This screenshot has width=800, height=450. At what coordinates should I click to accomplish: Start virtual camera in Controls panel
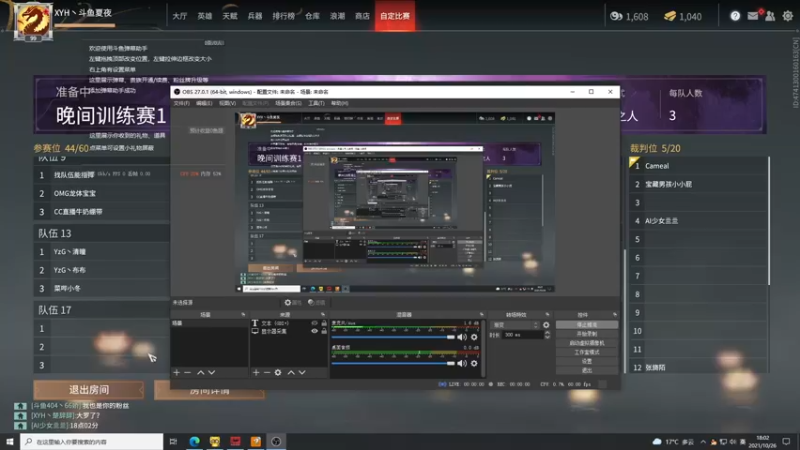click(x=587, y=343)
